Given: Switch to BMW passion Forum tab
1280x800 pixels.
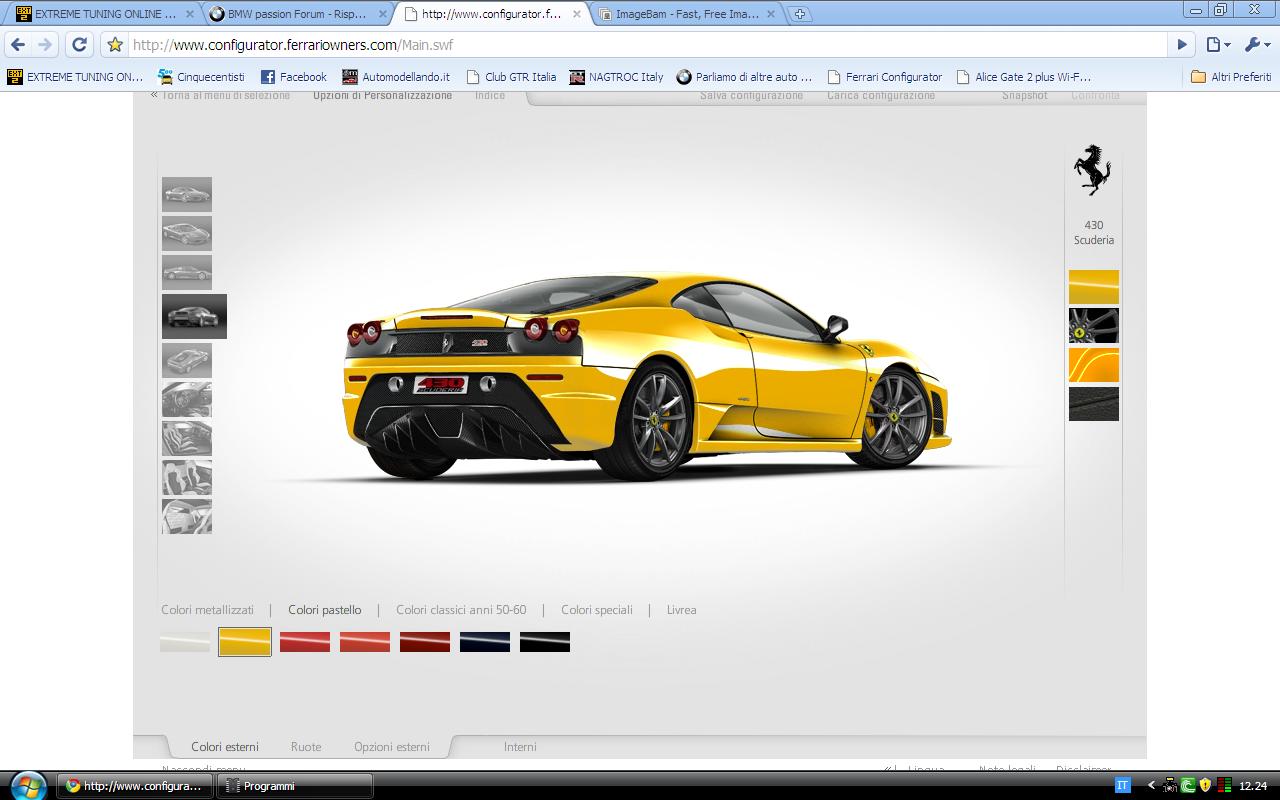Looking at the screenshot, I should click(x=297, y=14).
